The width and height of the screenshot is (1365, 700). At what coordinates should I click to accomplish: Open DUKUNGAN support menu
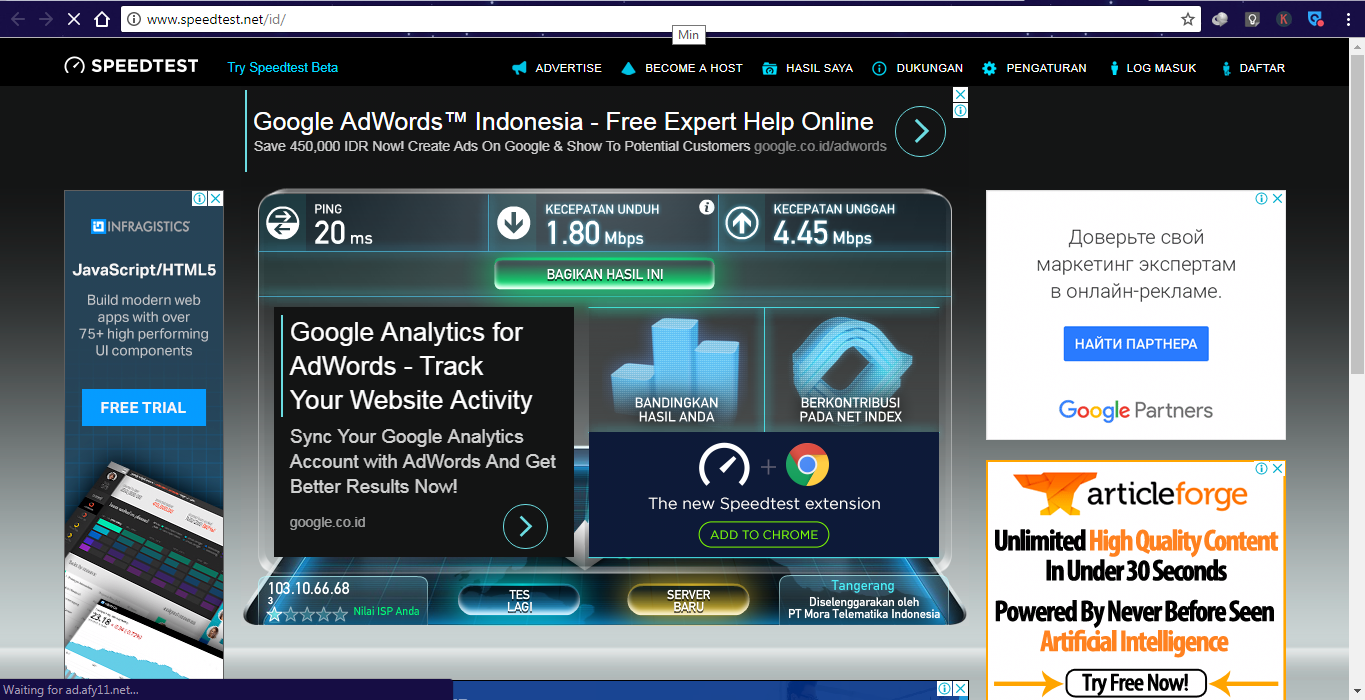[x=929, y=68]
